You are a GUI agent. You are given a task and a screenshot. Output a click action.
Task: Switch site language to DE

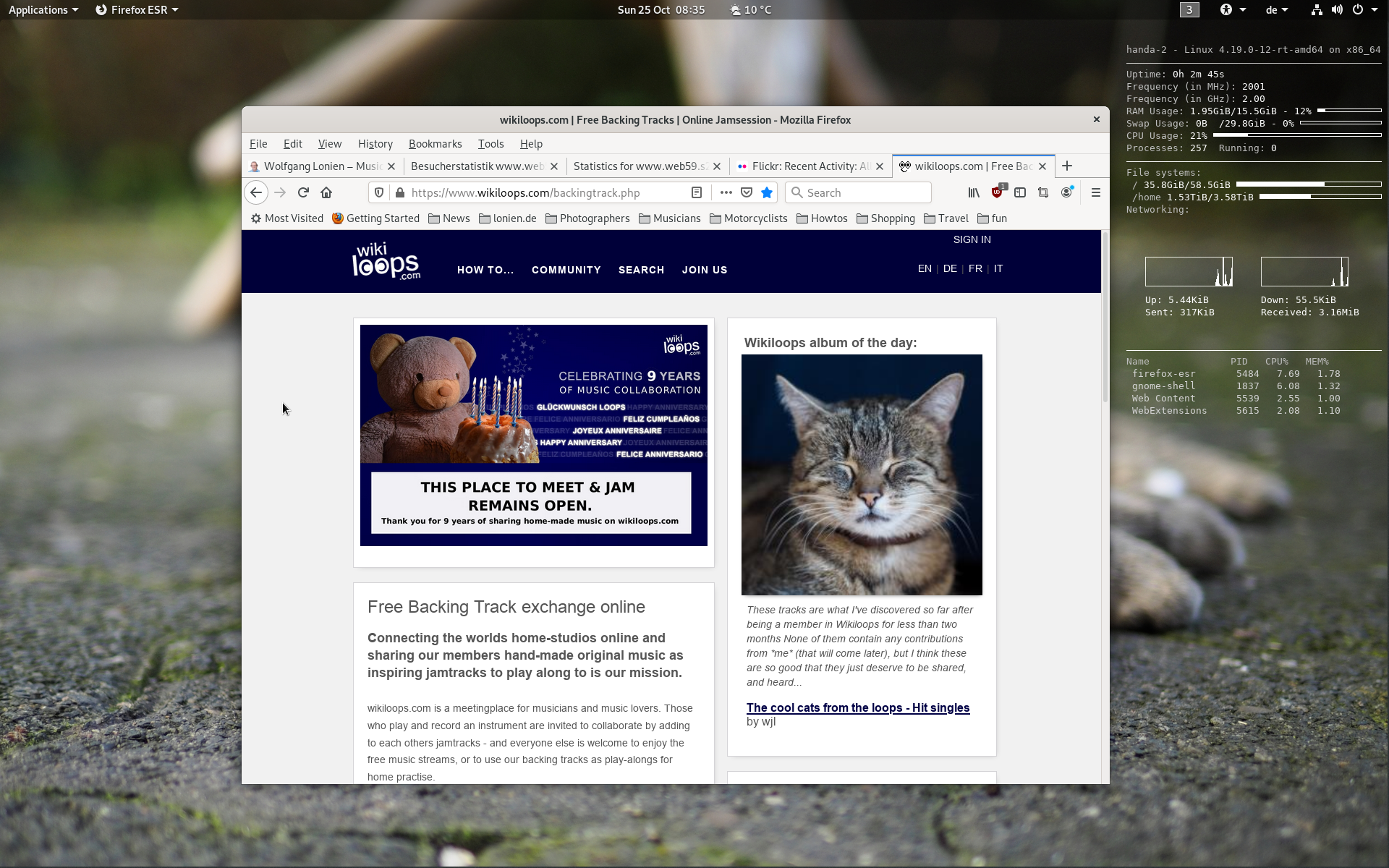tap(950, 268)
